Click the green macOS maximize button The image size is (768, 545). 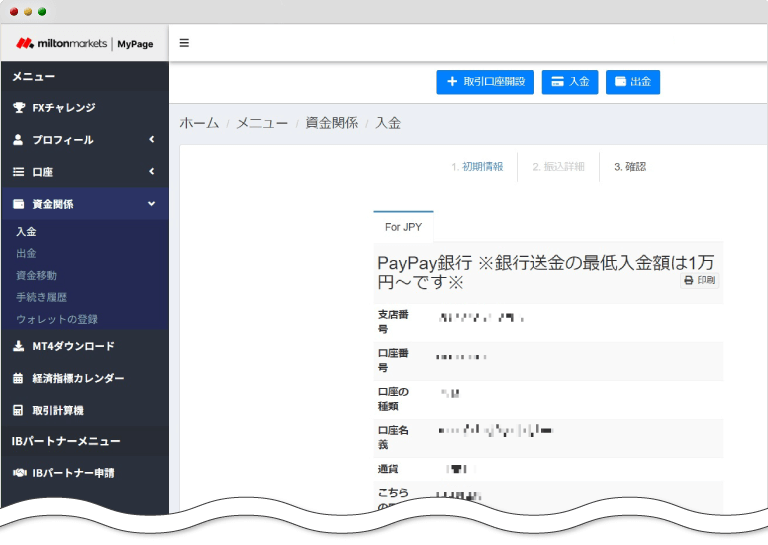42,12
